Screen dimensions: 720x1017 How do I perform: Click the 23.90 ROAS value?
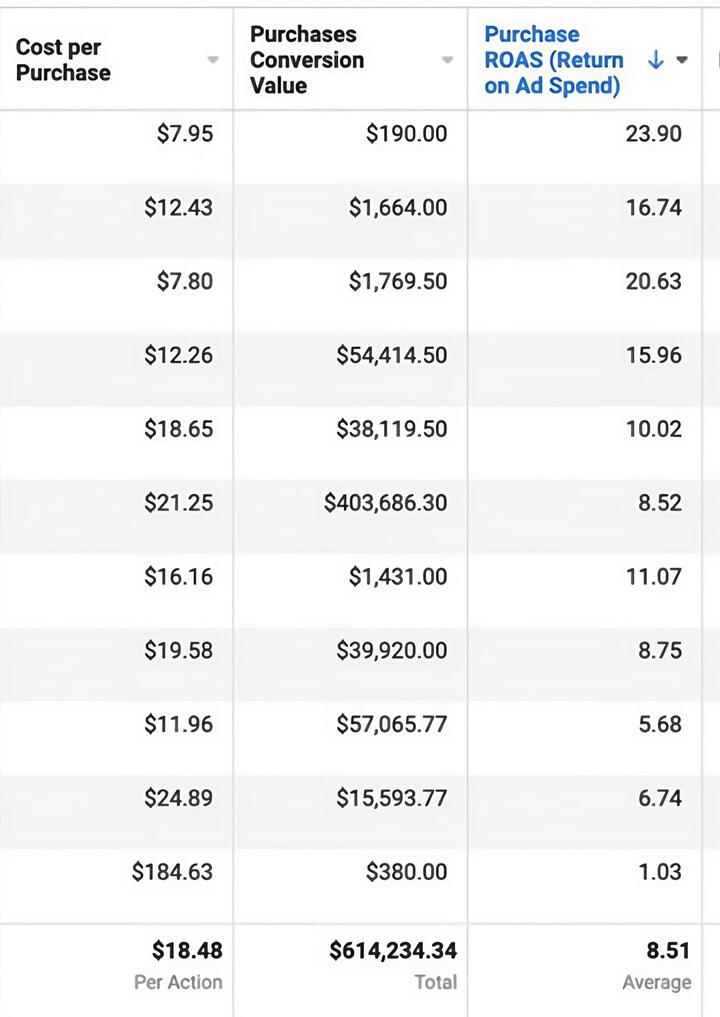[654, 134]
